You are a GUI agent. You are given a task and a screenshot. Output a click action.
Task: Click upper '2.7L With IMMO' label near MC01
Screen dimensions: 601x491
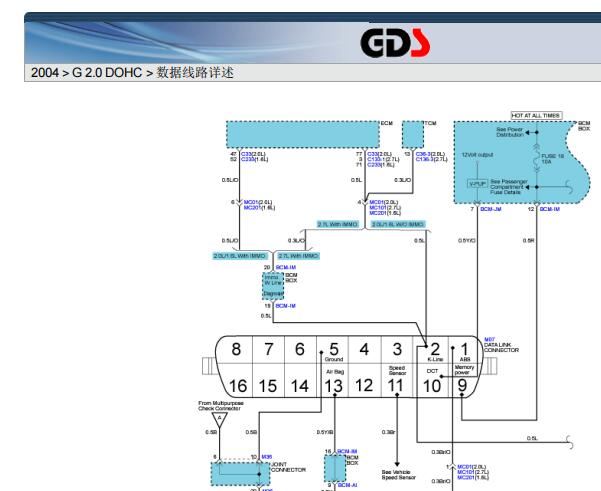[337, 224]
